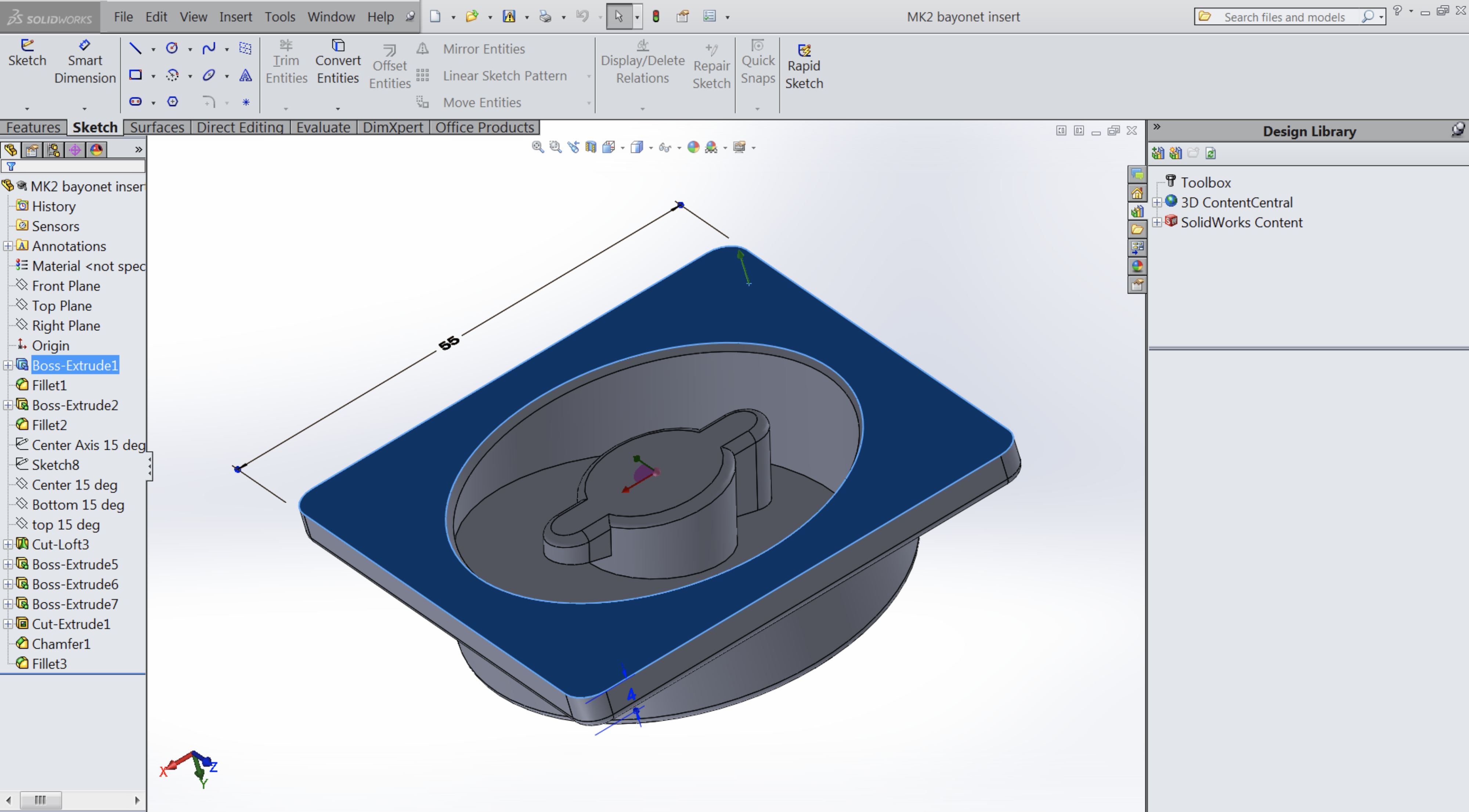The width and height of the screenshot is (1469, 812).
Task: Click Zoom to Area icon
Action: tap(555, 147)
